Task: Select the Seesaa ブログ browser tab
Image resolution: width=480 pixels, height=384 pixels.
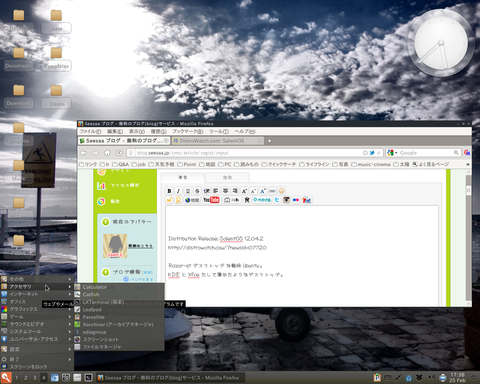Action: pos(124,141)
